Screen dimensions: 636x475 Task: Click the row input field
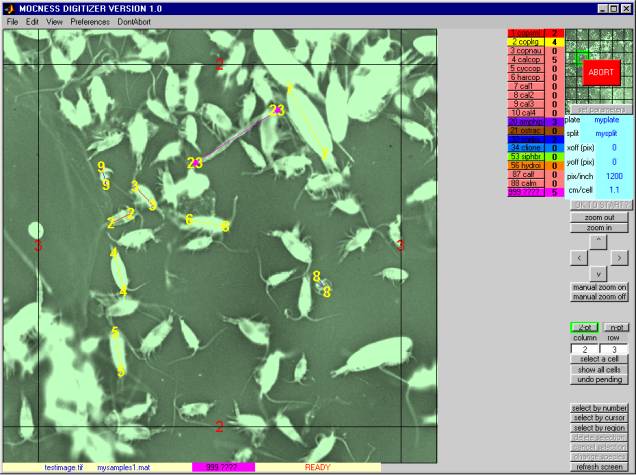pos(614,349)
